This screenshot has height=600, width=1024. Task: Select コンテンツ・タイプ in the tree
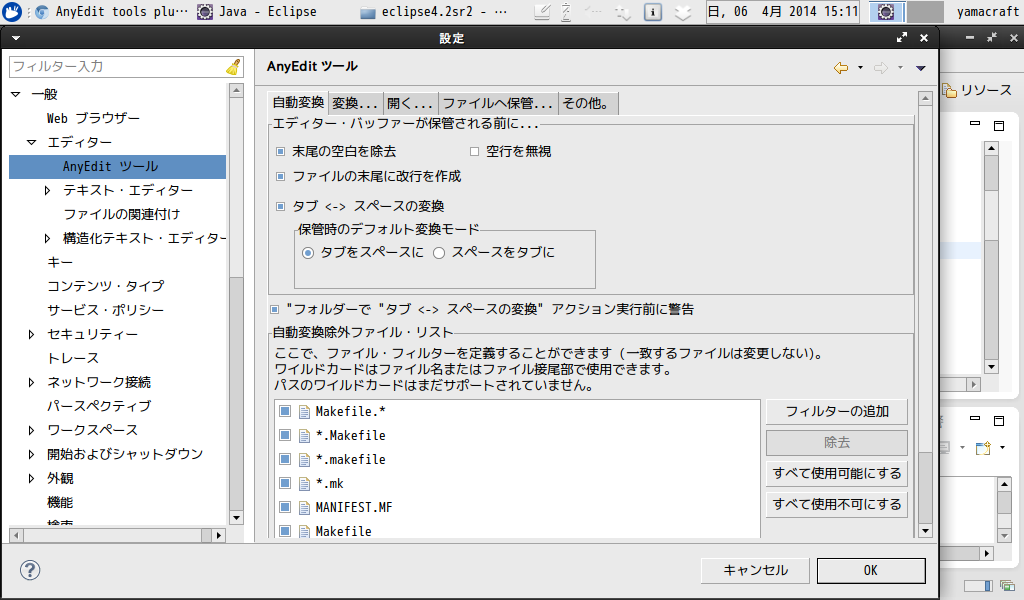click(106, 287)
